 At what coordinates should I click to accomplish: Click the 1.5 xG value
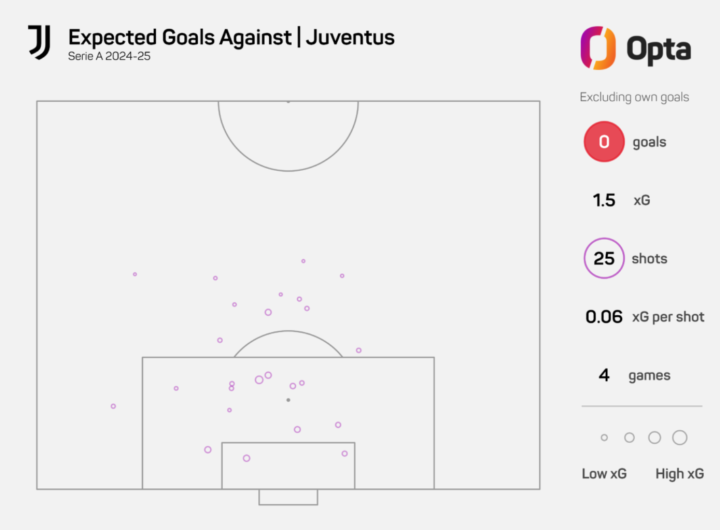coord(604,200)
